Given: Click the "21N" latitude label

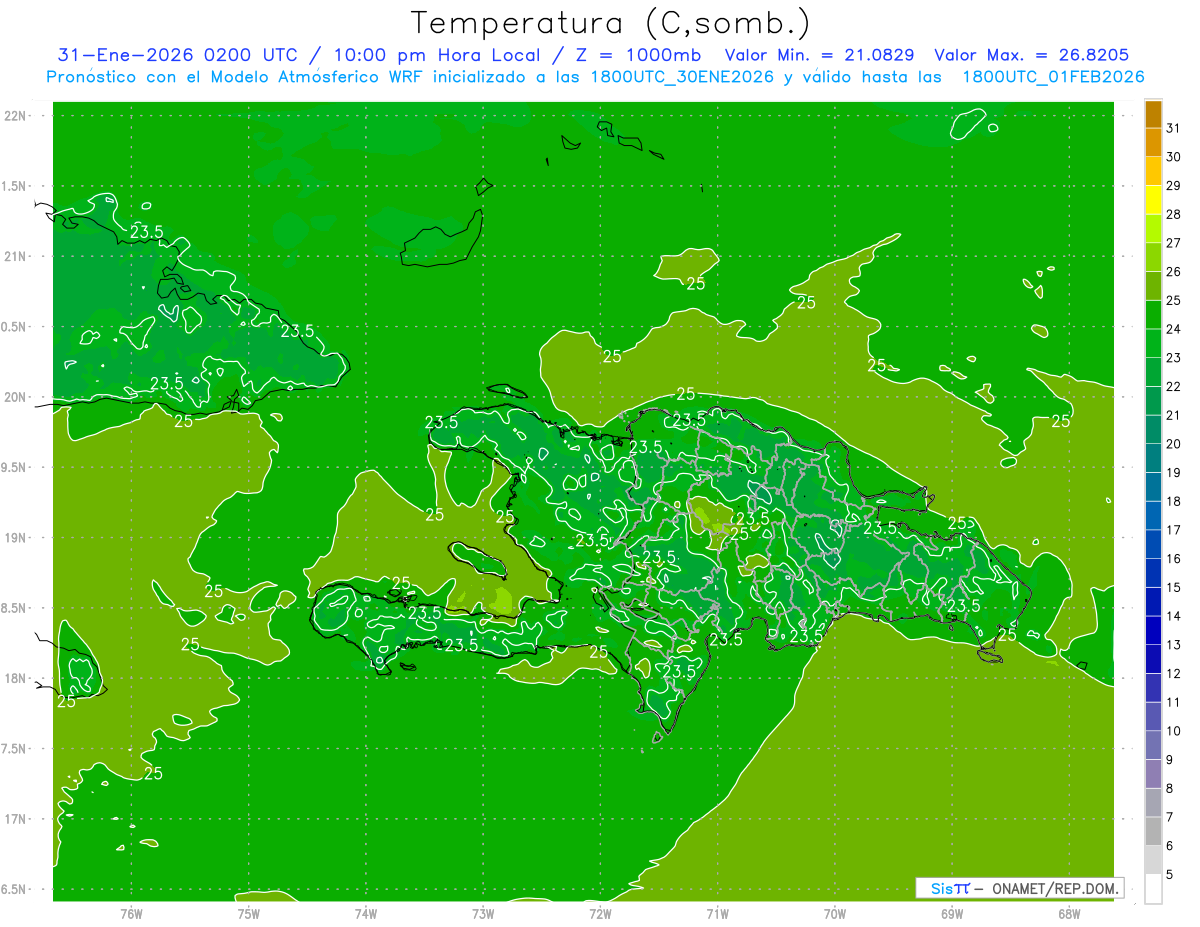Looking at the screenshot, I should [15, 256].
